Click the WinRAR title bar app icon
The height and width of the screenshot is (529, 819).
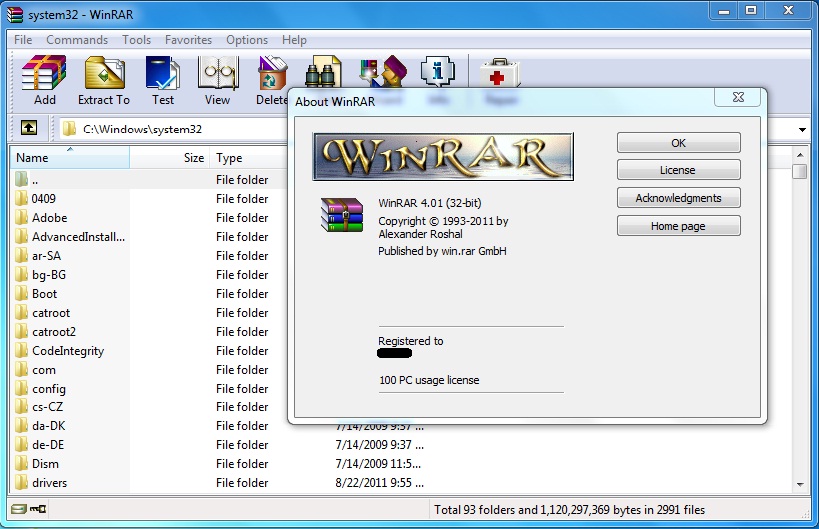point(15,14)
